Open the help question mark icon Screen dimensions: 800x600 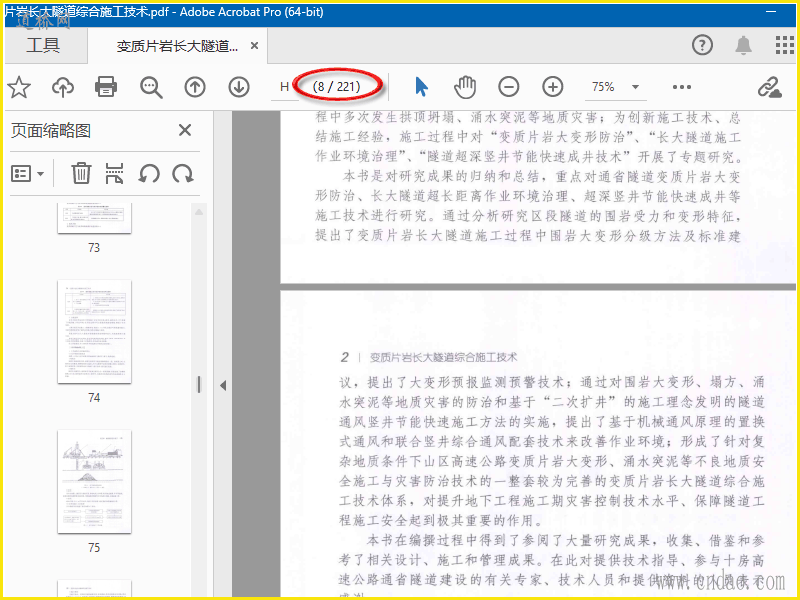(702, 45)
